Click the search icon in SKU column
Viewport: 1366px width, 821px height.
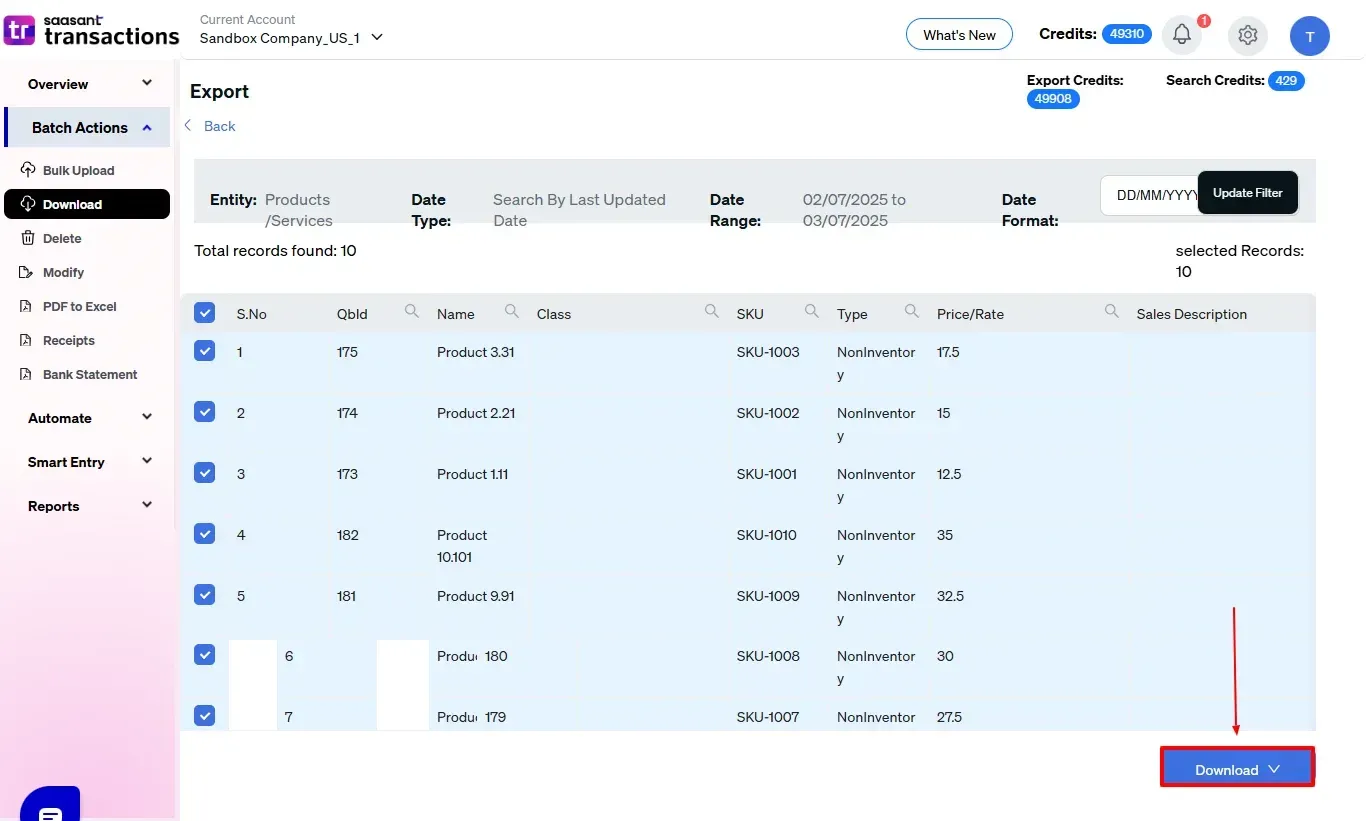[x=811, y=312]
